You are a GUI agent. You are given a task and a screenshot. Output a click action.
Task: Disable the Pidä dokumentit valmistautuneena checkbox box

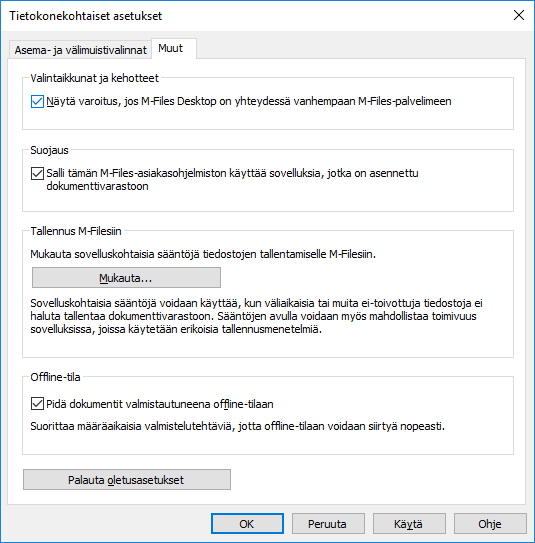[x=37, y=404]
